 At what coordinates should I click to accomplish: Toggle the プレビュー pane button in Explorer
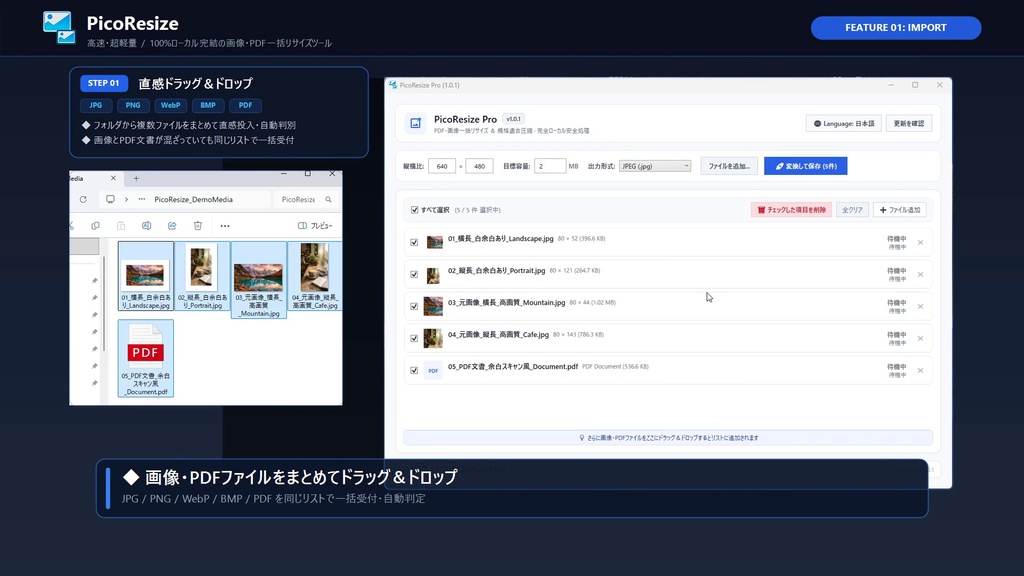[x=315, y=225]
